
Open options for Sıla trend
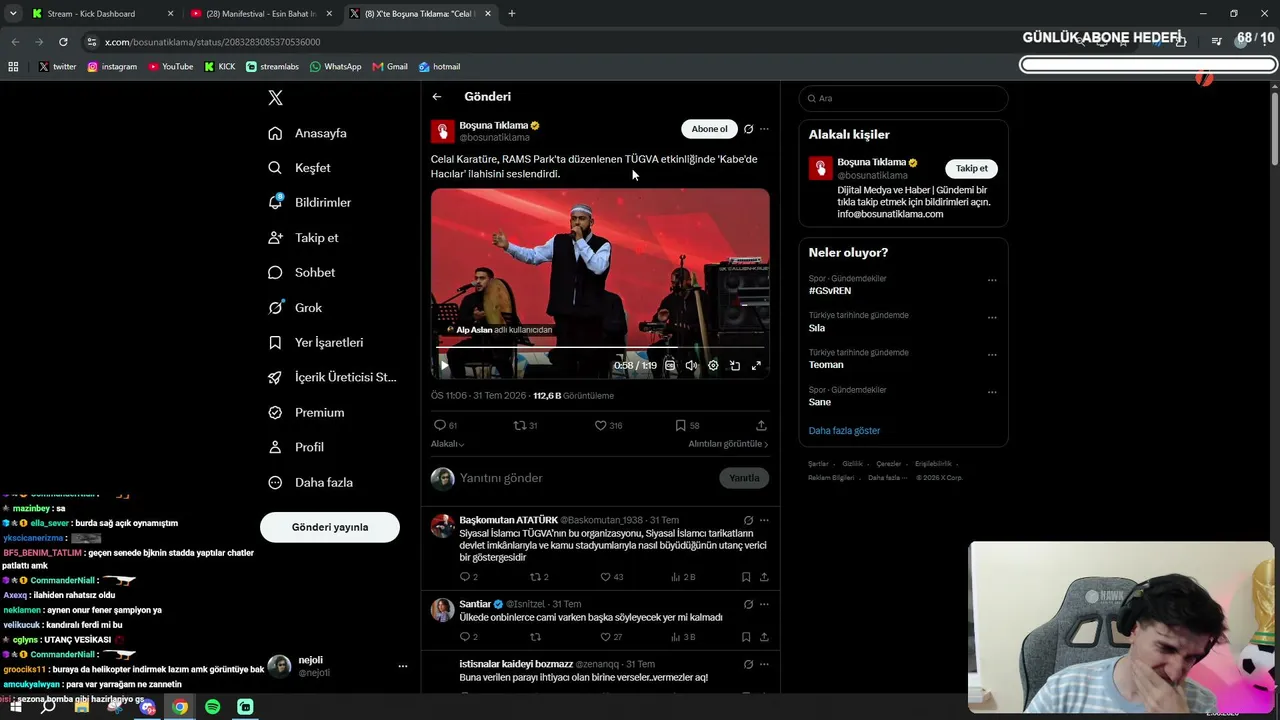992,317
